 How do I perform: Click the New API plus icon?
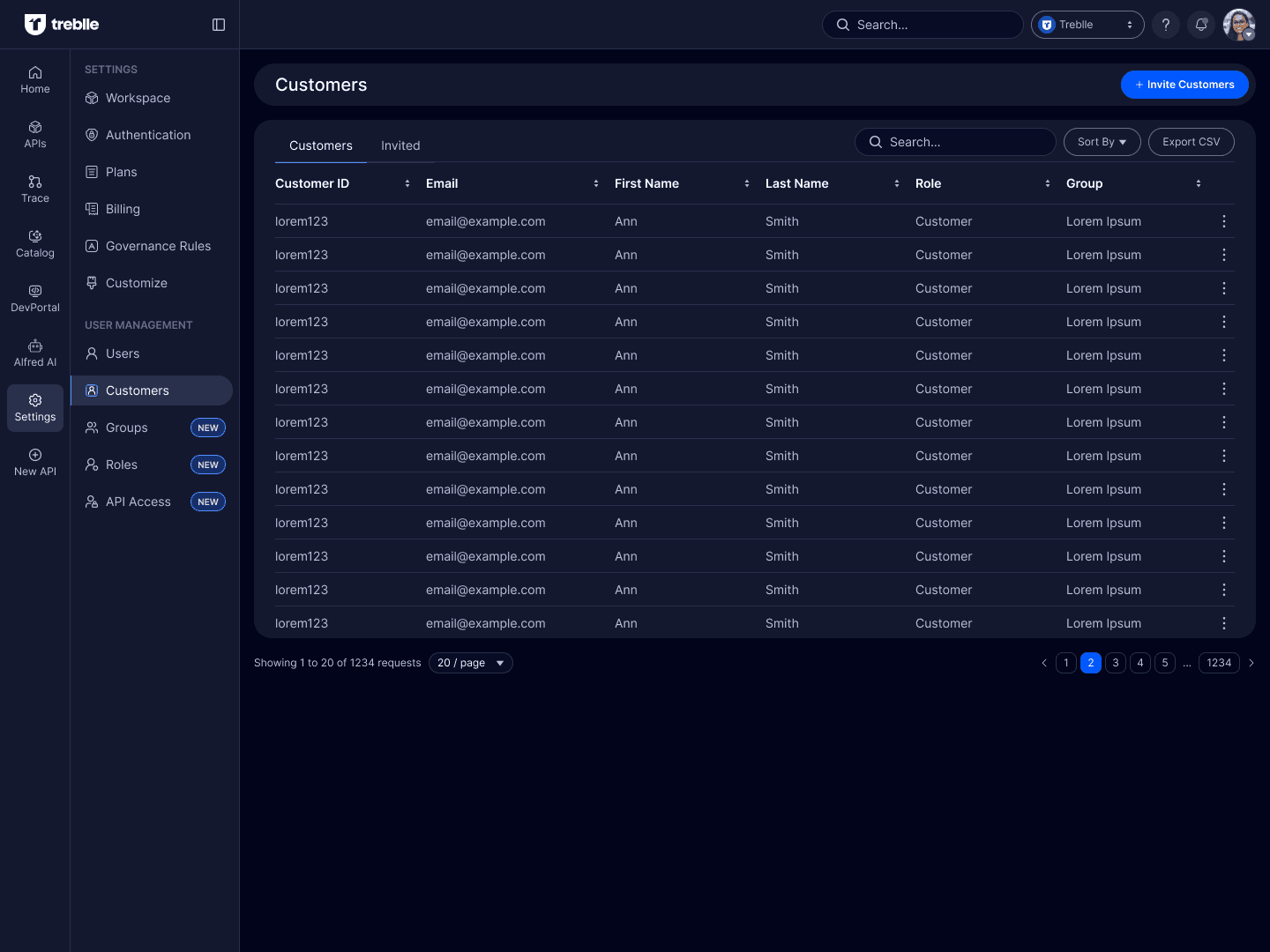[x=35, y=455]
